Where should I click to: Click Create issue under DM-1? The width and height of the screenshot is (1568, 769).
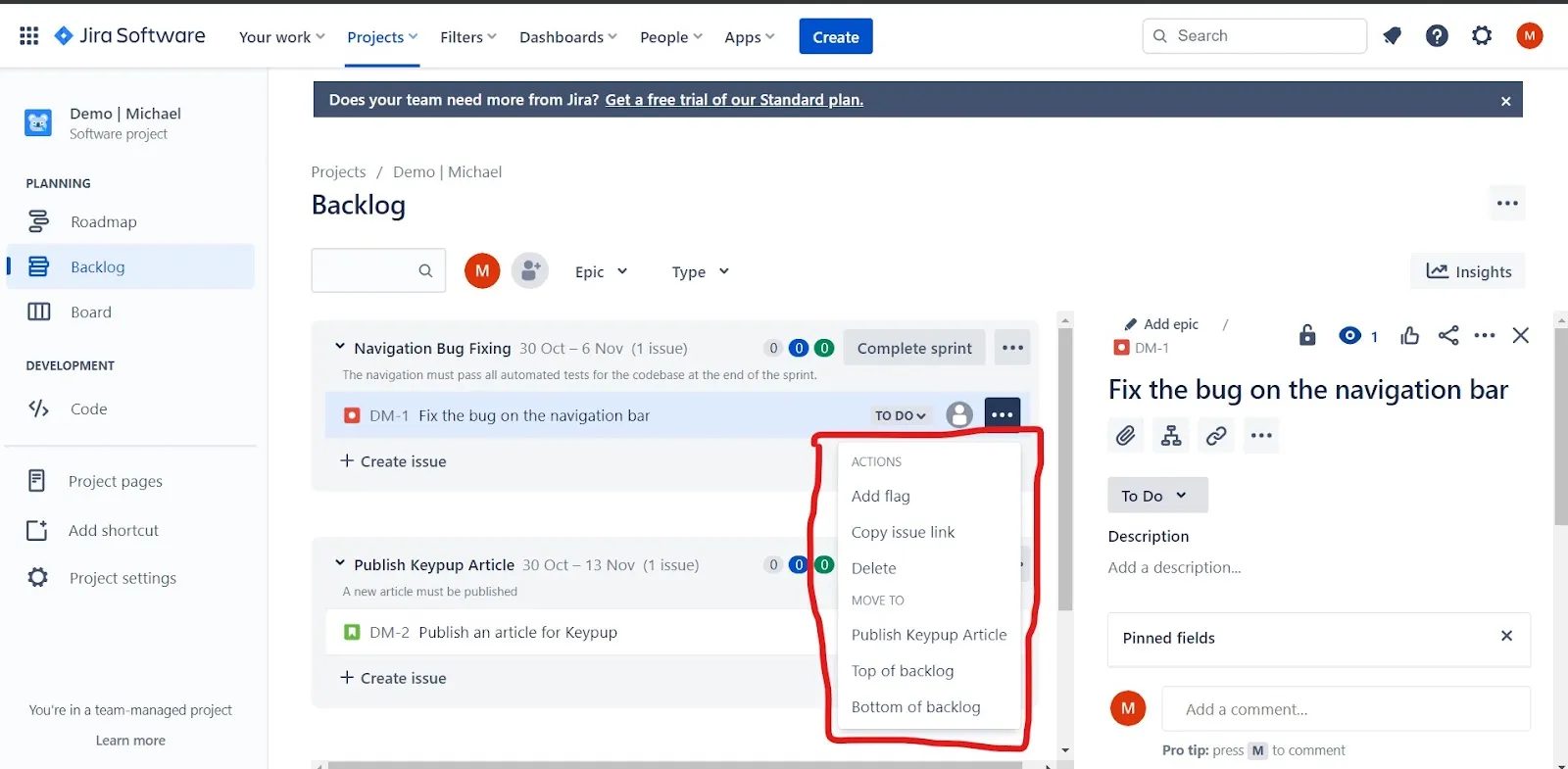click(393, 461)
